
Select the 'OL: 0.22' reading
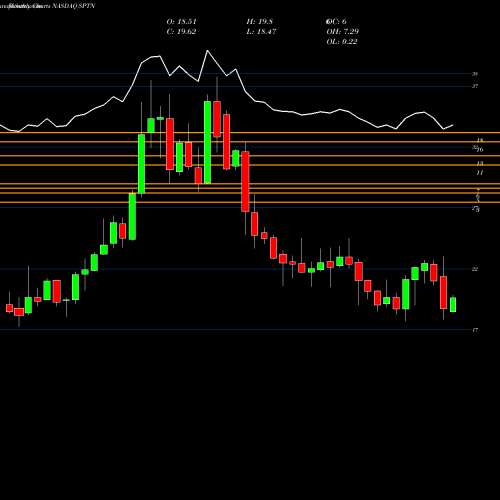tap(342, 42)
